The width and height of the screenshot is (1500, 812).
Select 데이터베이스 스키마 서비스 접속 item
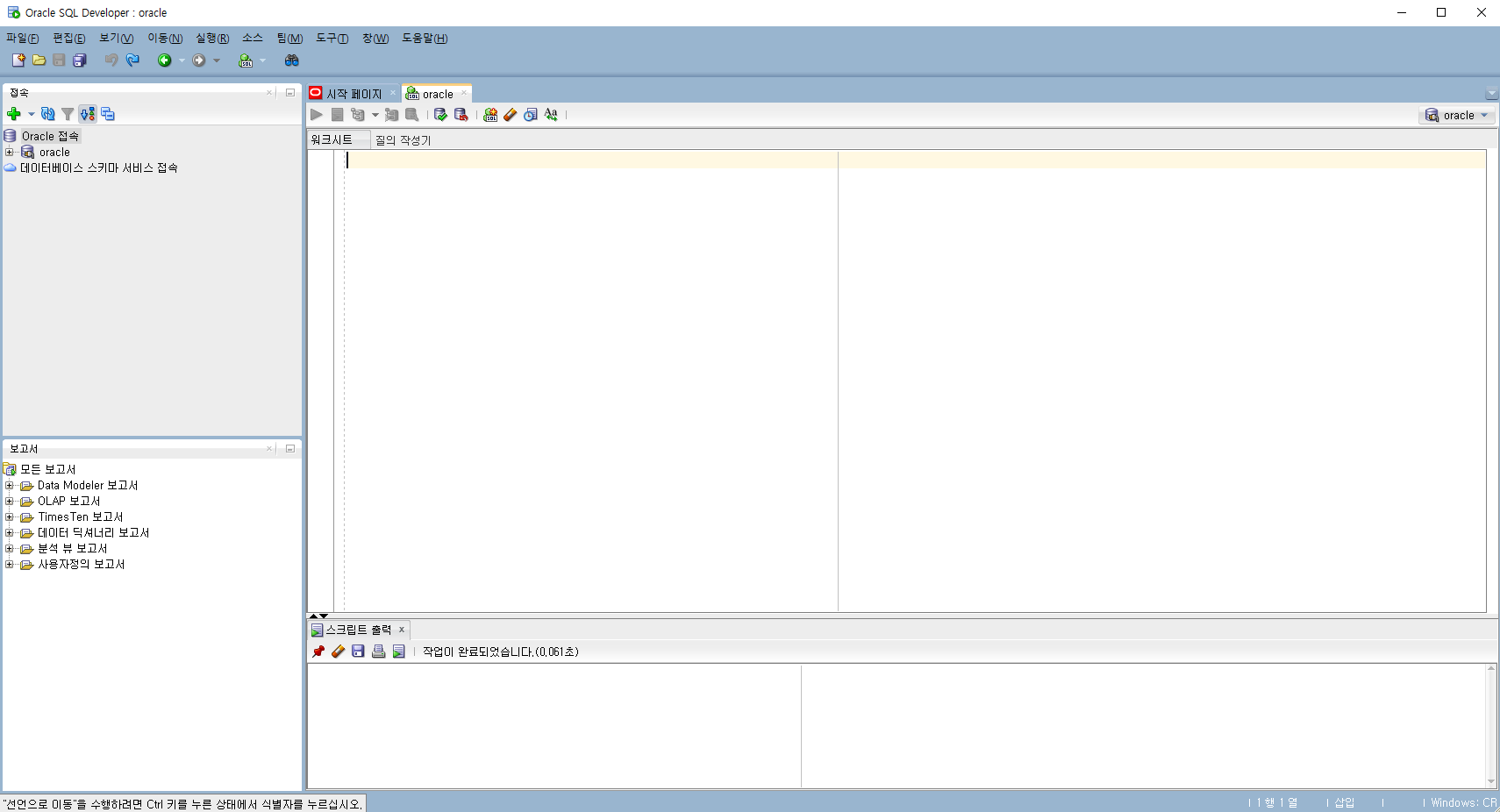98,167
